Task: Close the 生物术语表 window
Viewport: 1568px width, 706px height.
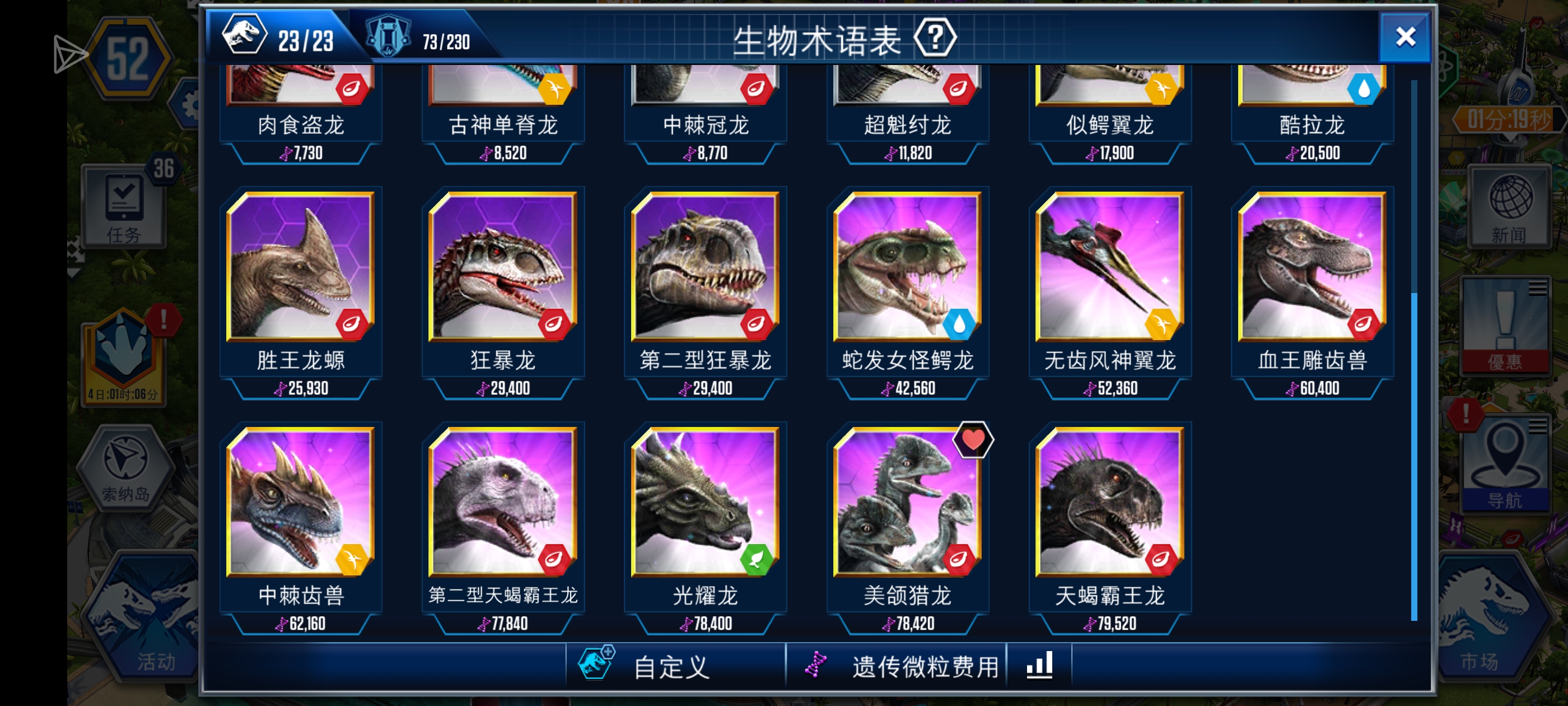Action: click(1404, 37)
